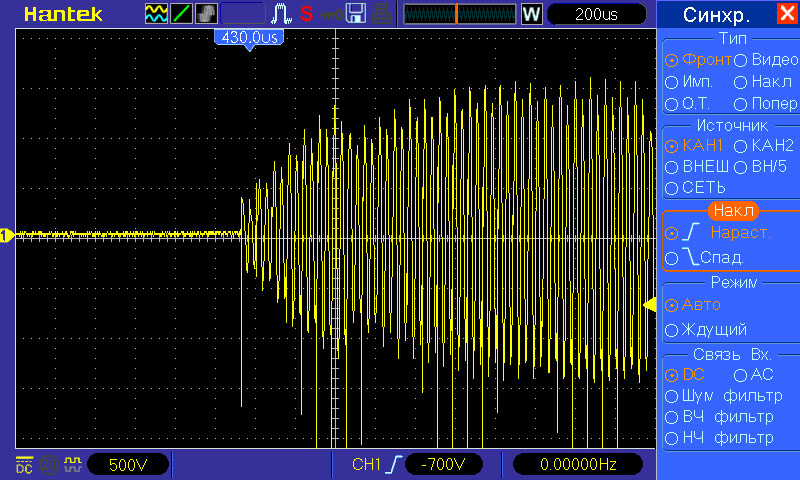Click the printer icon

[x=381, y=14]
